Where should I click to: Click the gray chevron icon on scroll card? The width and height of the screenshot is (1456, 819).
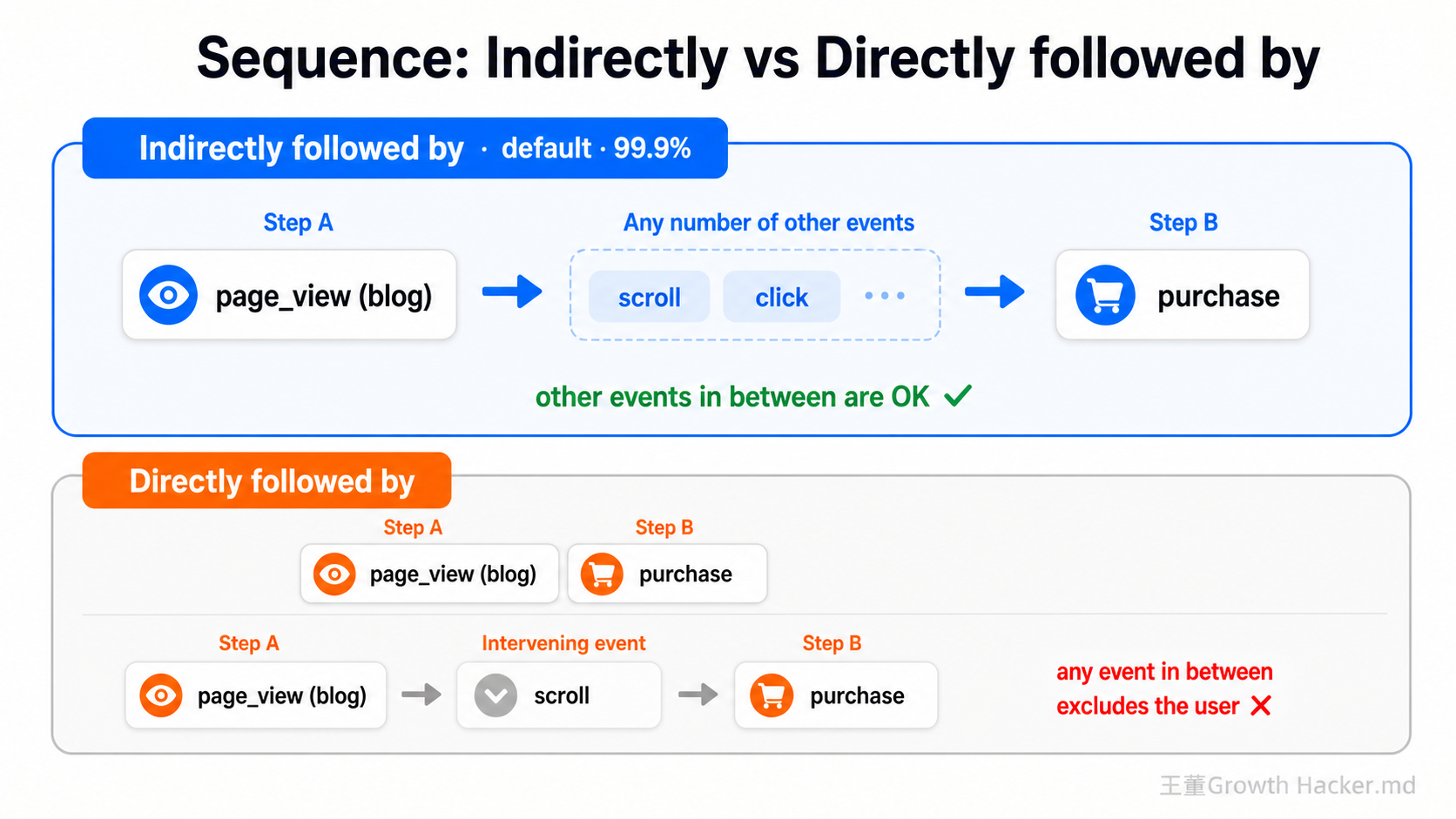click(495, 695)
